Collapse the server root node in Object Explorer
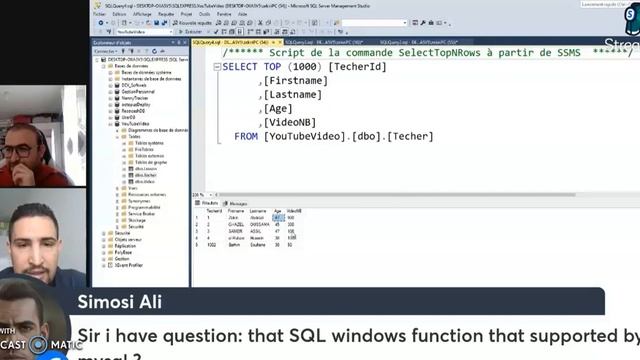This screenshot has height=360, width=640. [x=98, y=60]
